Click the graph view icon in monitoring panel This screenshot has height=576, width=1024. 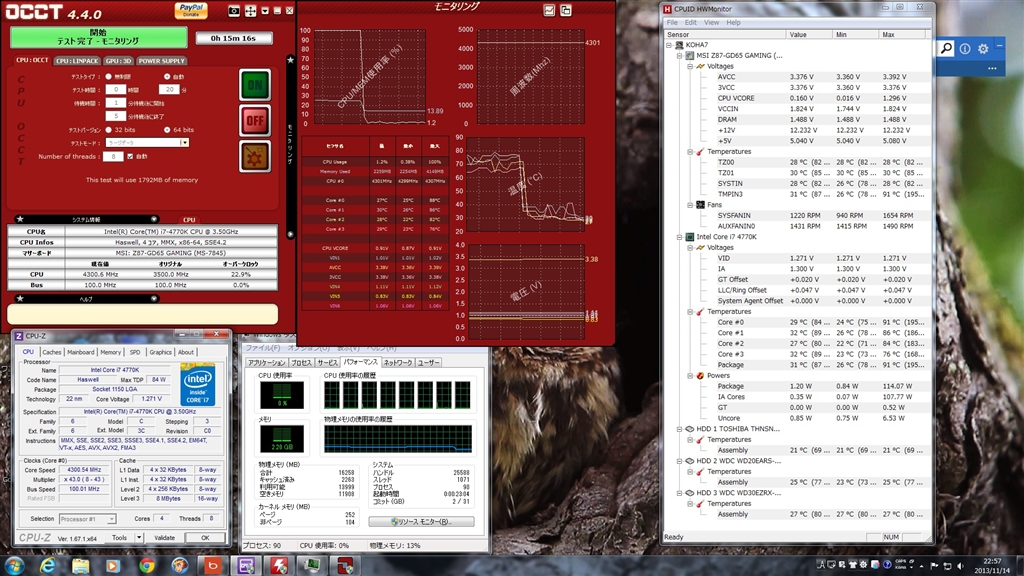coord(549,10)
